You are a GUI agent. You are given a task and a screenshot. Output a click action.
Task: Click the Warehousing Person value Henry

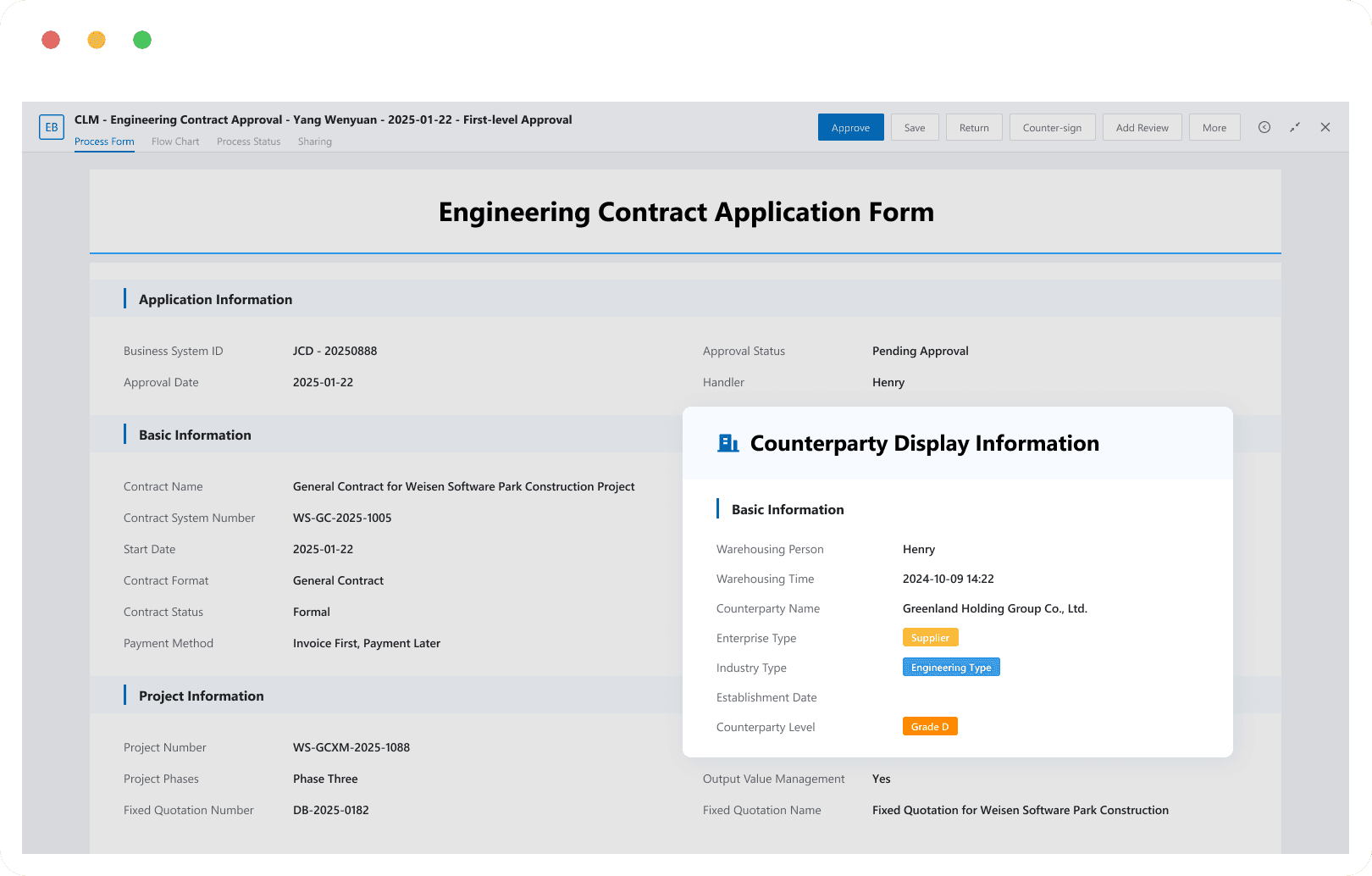tap(919, 549)
